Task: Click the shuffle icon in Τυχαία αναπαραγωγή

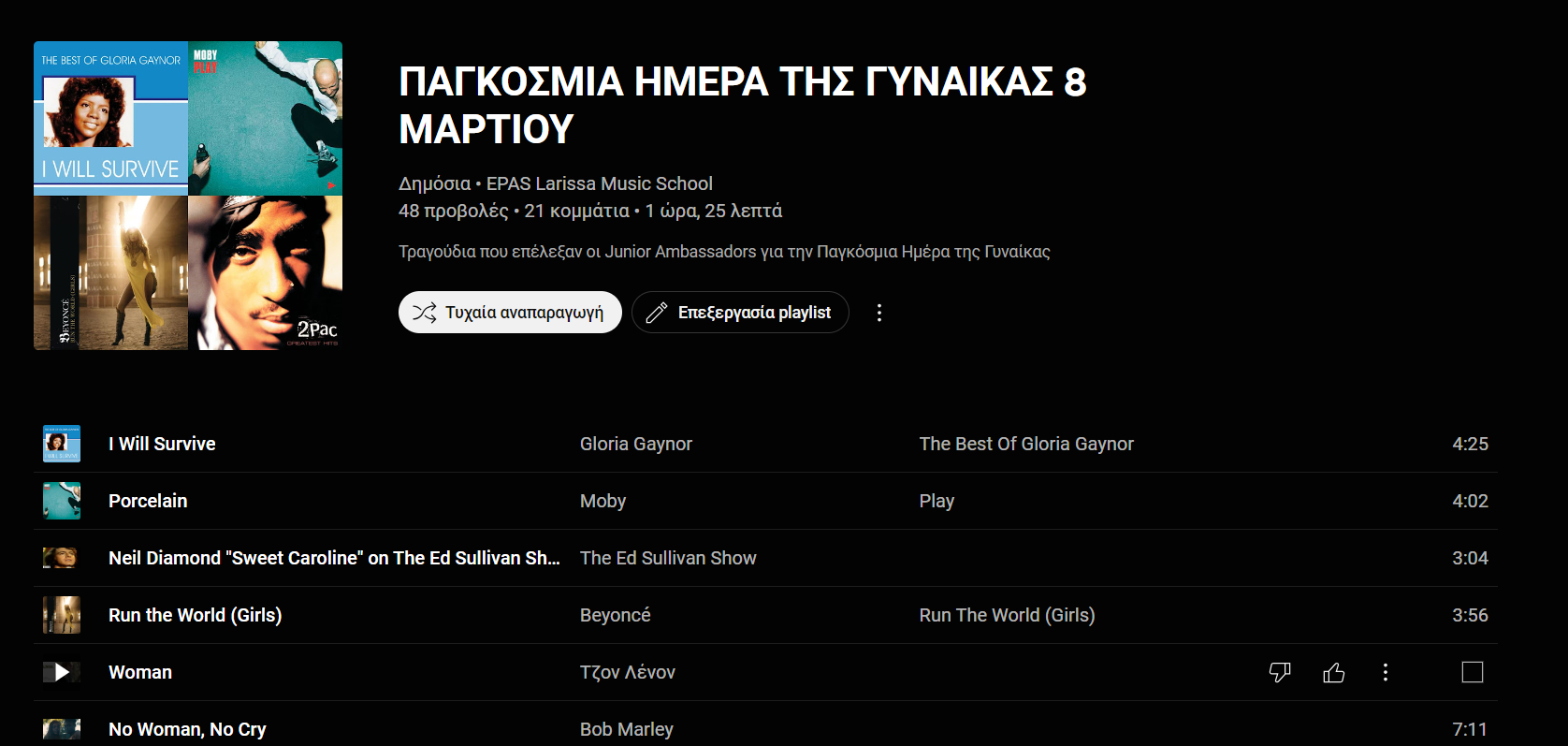Action: coord(424,313)
